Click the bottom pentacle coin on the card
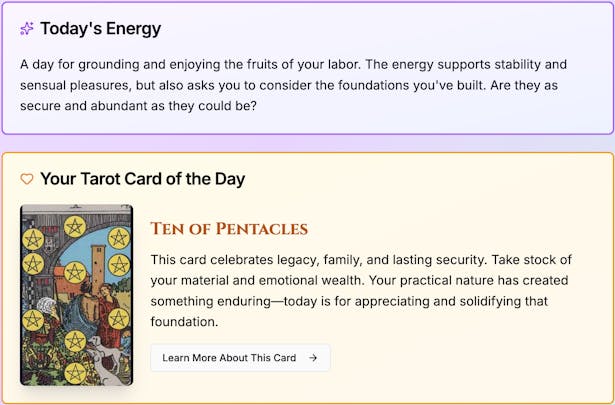The height and width of the screenshot is (405, 615). 76,371
